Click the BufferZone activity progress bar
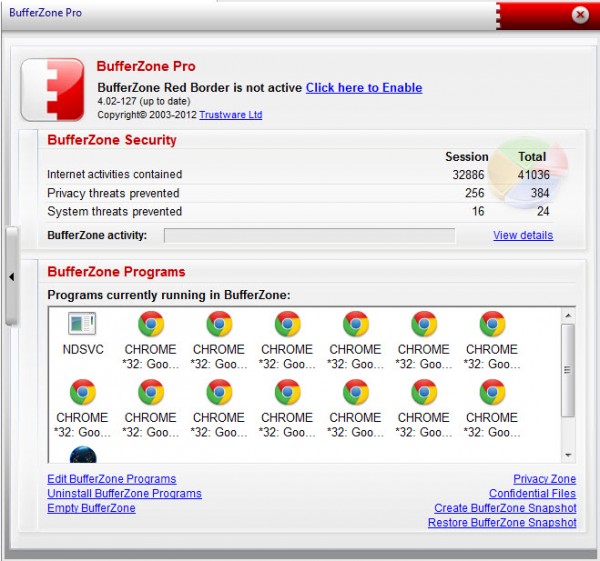Image resolution: width=600 pixels, height=561 pixels. [309, 236]
